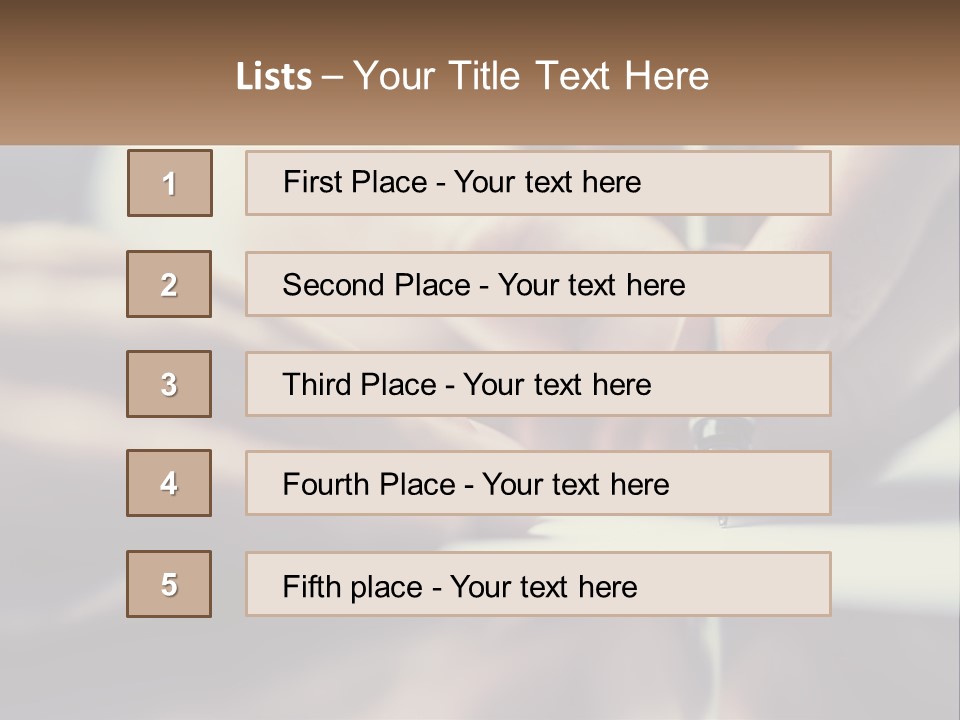
Task: Click 'Your Title Text Here' in the title
Action: coord(531,76)
